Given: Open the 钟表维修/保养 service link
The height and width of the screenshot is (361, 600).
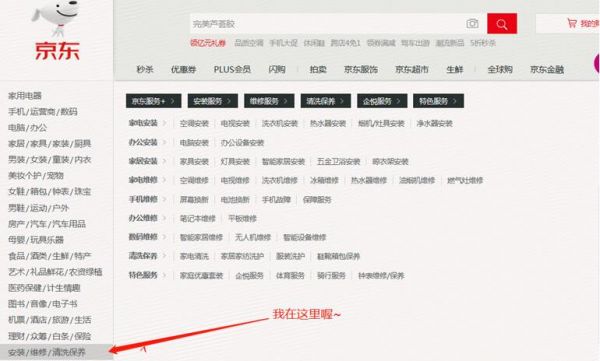Looking at the screenshot, I should coord(381,276).
